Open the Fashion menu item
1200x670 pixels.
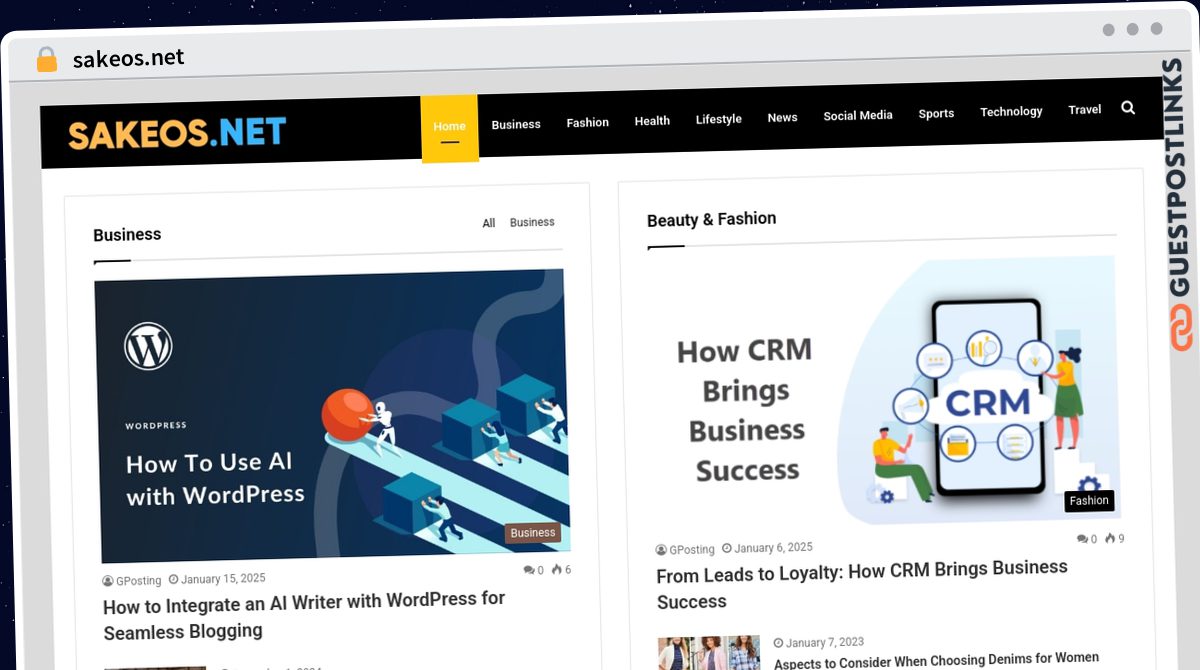point(588,122)
